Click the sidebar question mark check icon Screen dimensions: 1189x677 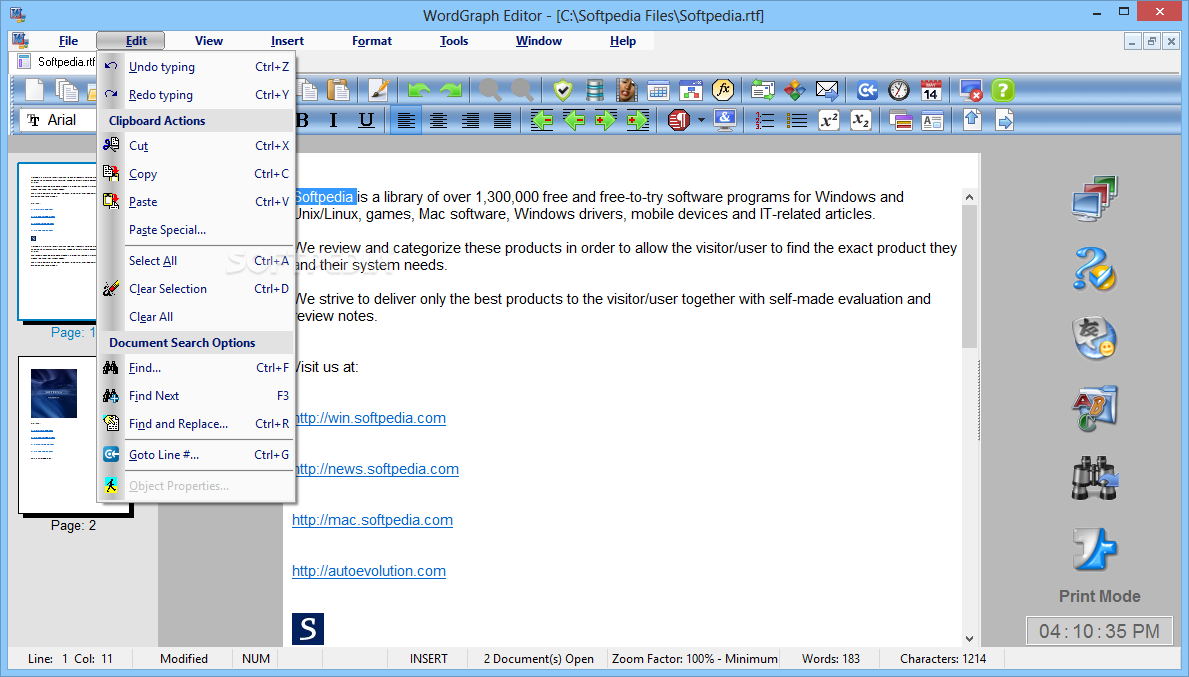tap(1095, 268)
